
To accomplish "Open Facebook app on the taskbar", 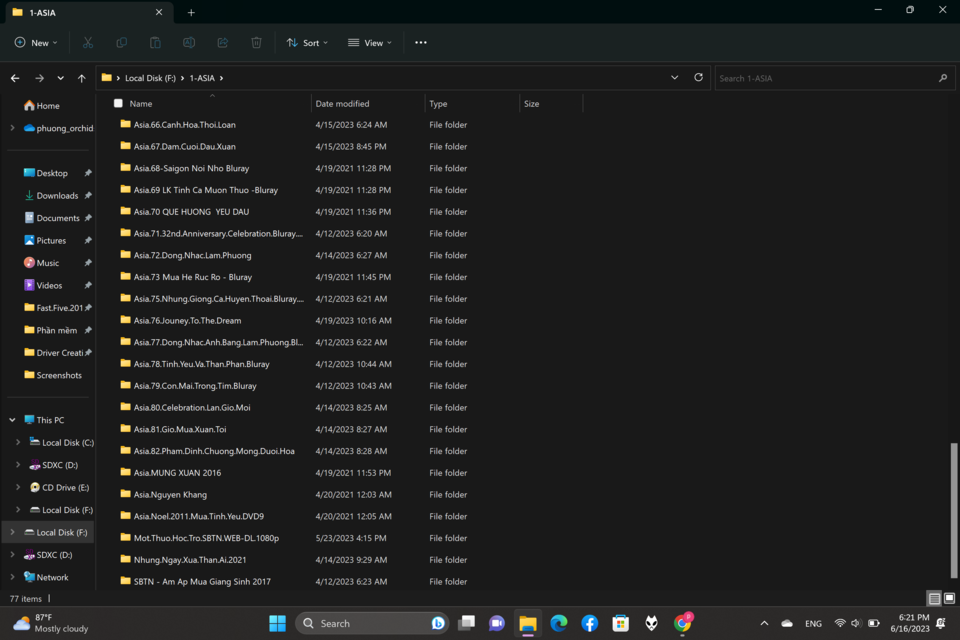I will pos(590,623).
